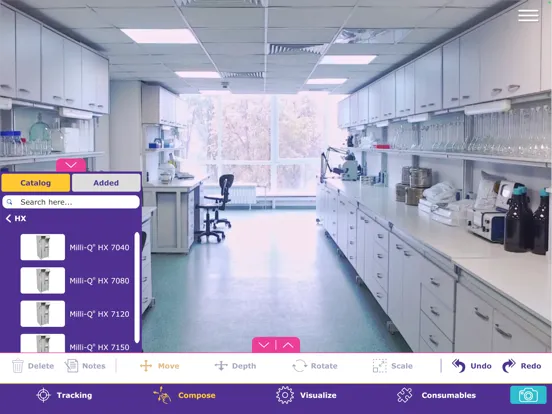552x414 pixels.
Task: Click the Milli-Q HX 7120 label
Action: (99, 314)
